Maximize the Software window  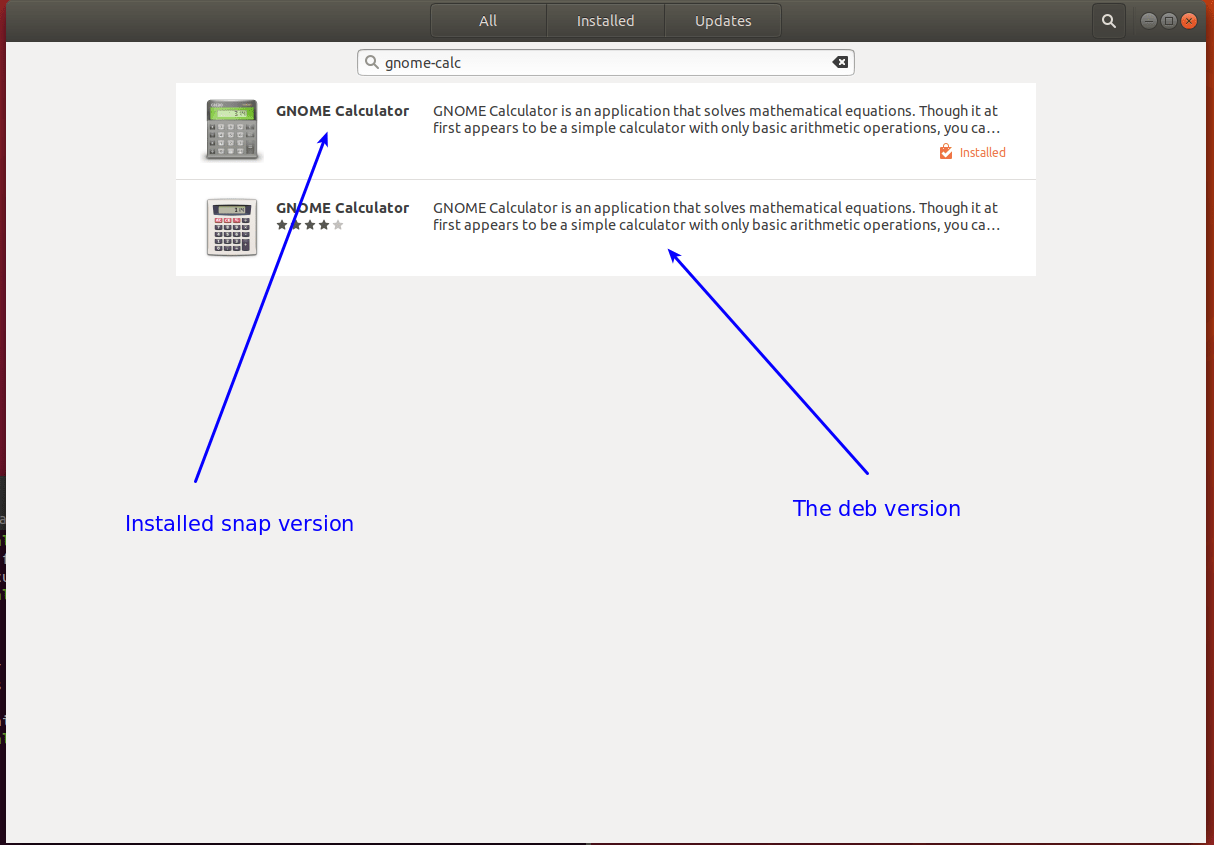pos(1168,20)
